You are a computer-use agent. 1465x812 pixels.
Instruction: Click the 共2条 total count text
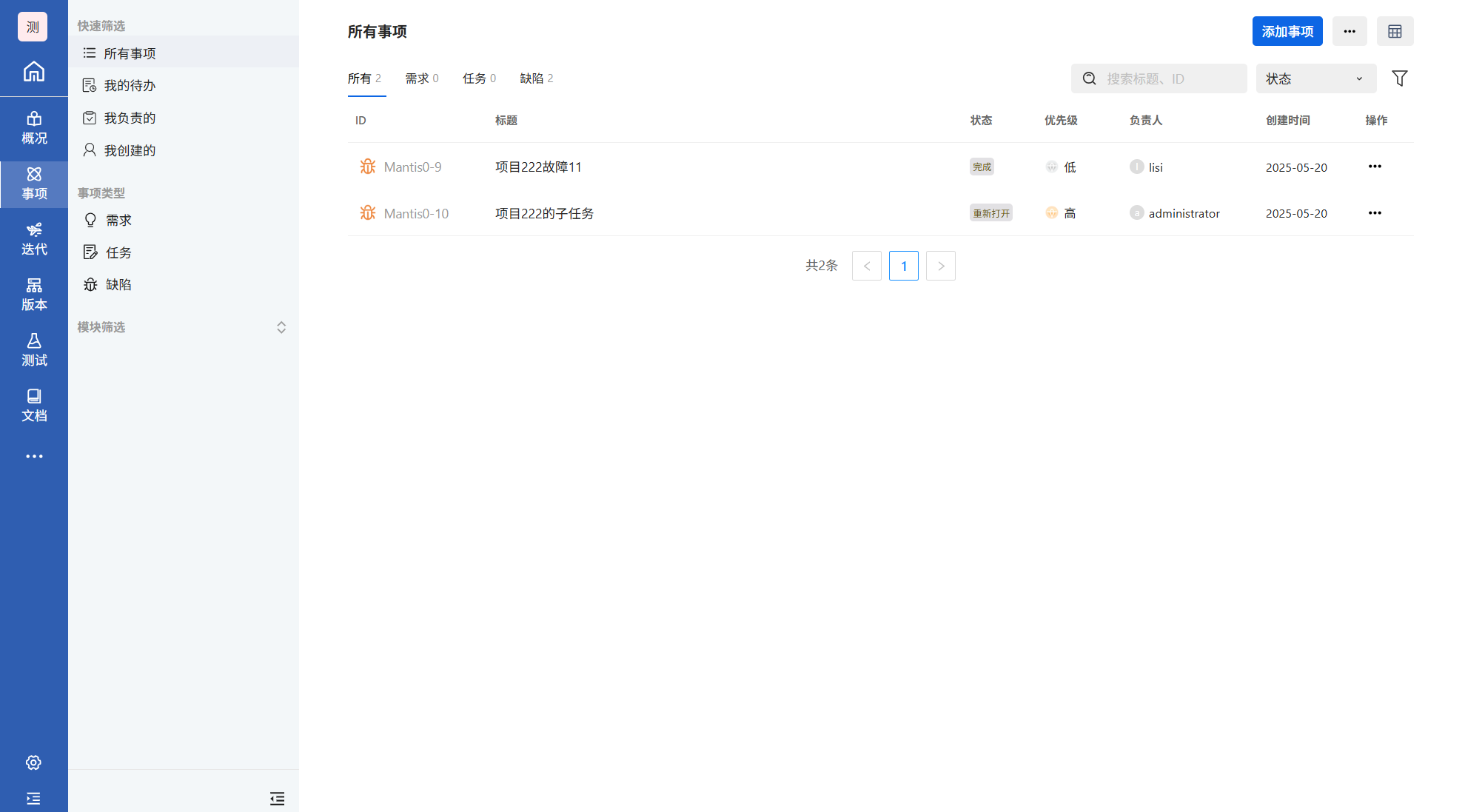click(822, 266)
